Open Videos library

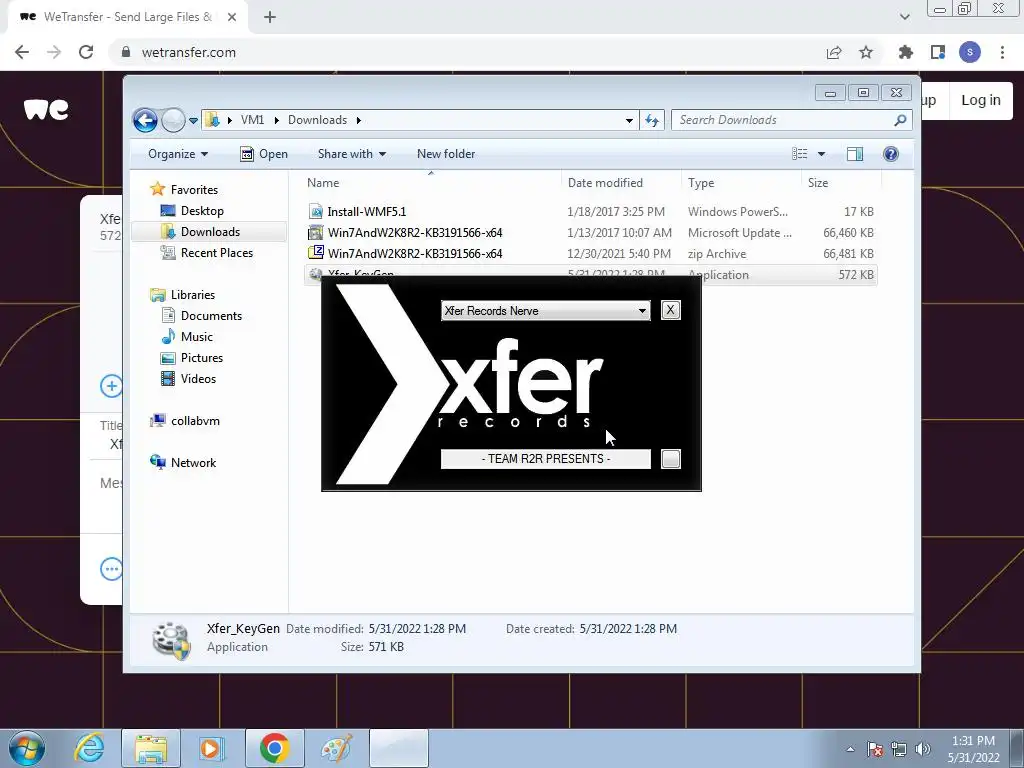pos(198,379)
